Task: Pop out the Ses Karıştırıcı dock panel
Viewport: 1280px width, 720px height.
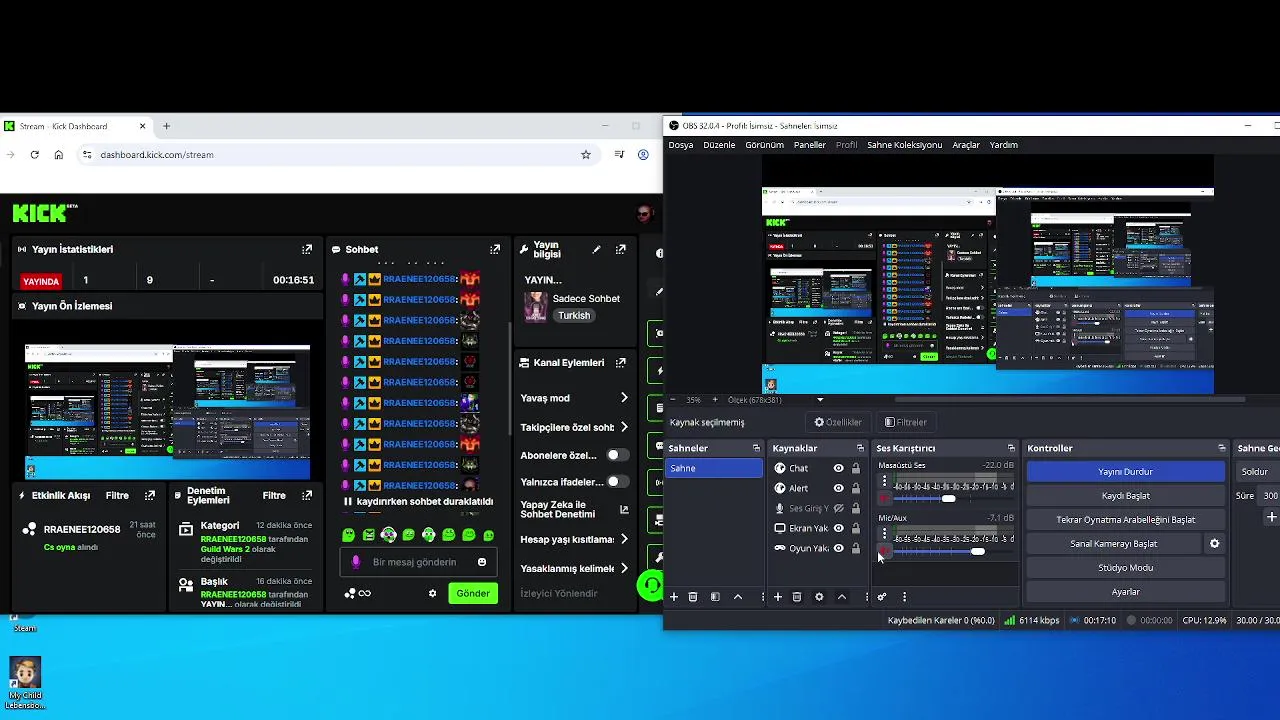Action: click(1011, 448)
